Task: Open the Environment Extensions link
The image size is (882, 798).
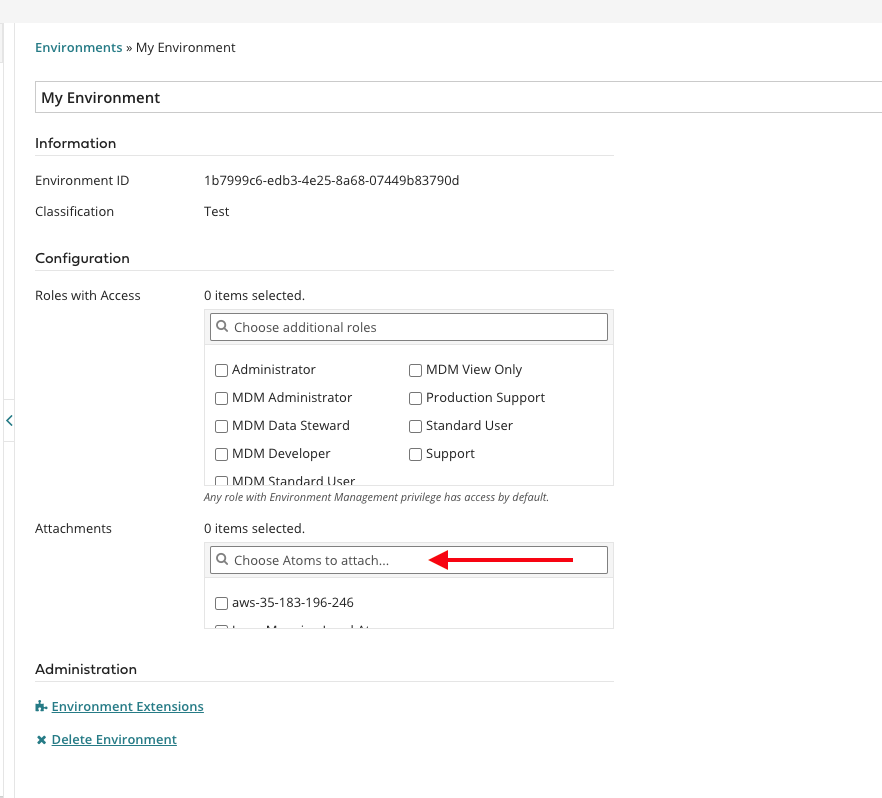Action: (x=127, y=706)
